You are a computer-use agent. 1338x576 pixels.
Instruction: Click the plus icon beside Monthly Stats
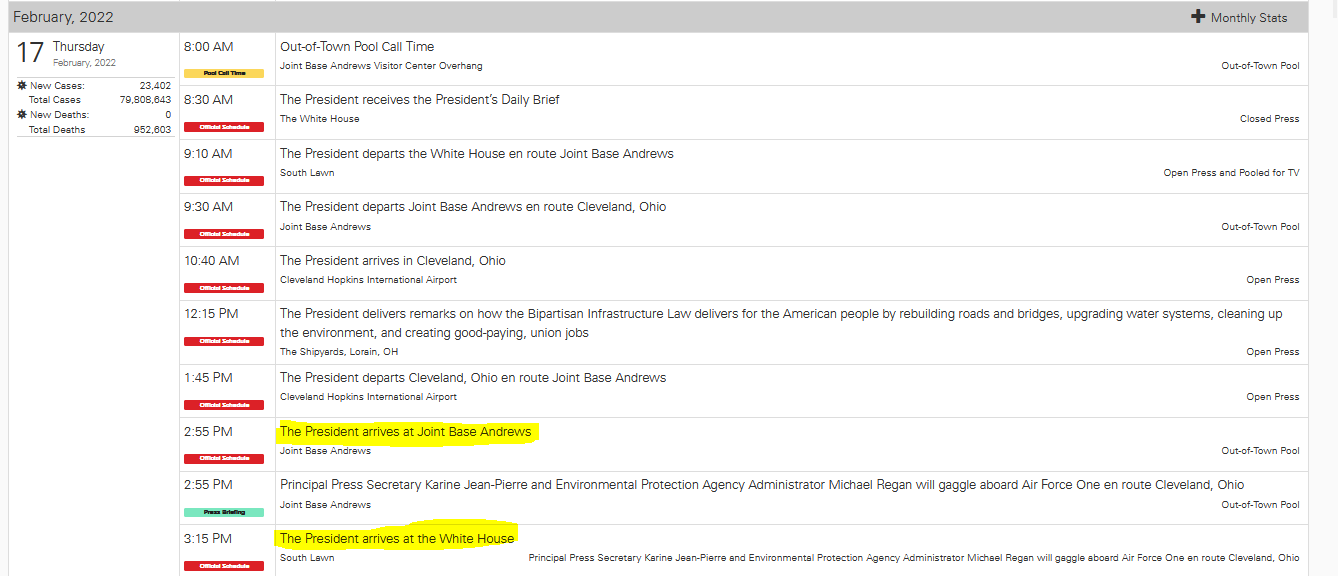(1198, 17)
